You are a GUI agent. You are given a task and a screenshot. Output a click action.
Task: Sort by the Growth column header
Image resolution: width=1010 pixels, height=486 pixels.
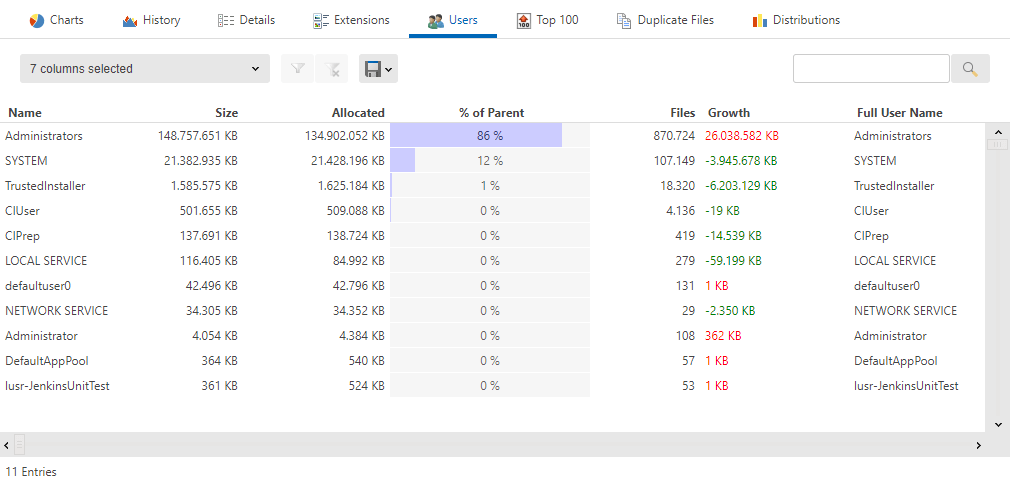[728, 113]
